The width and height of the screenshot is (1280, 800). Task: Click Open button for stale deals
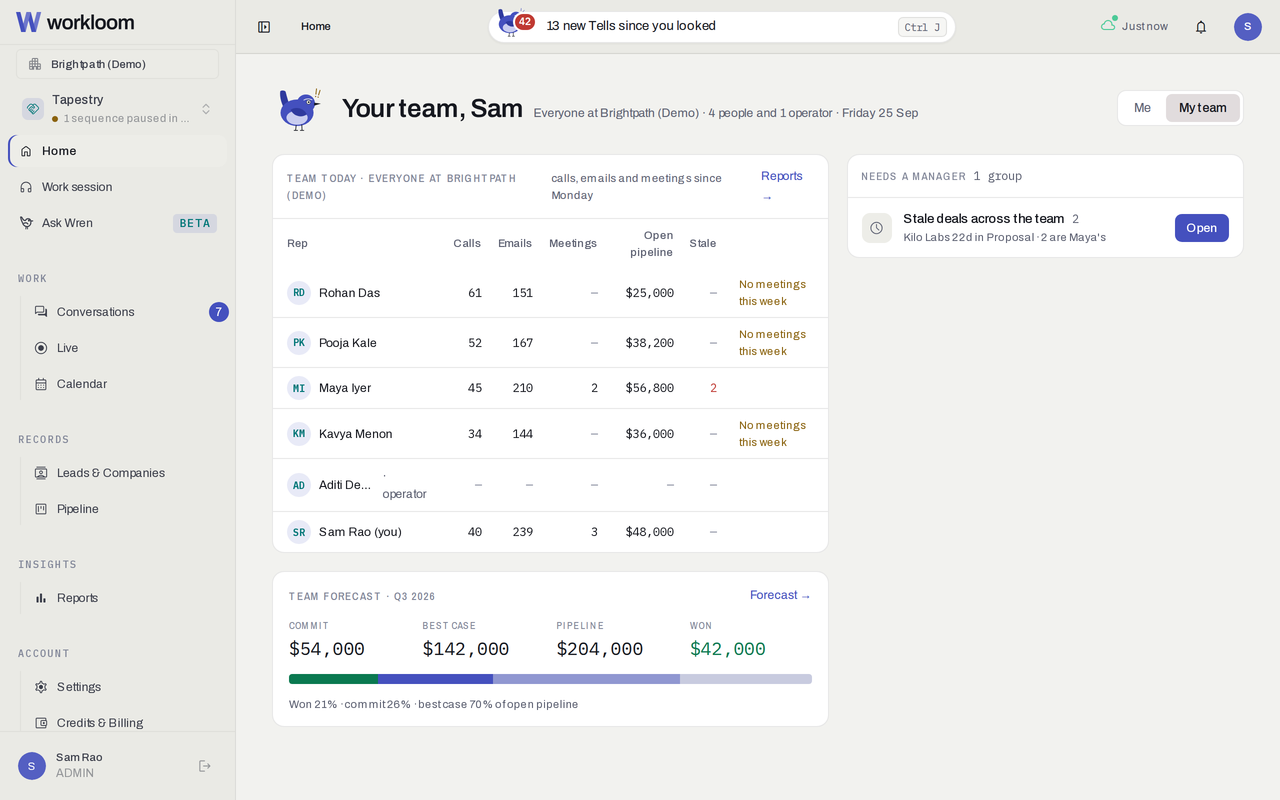pos(1201,228)
